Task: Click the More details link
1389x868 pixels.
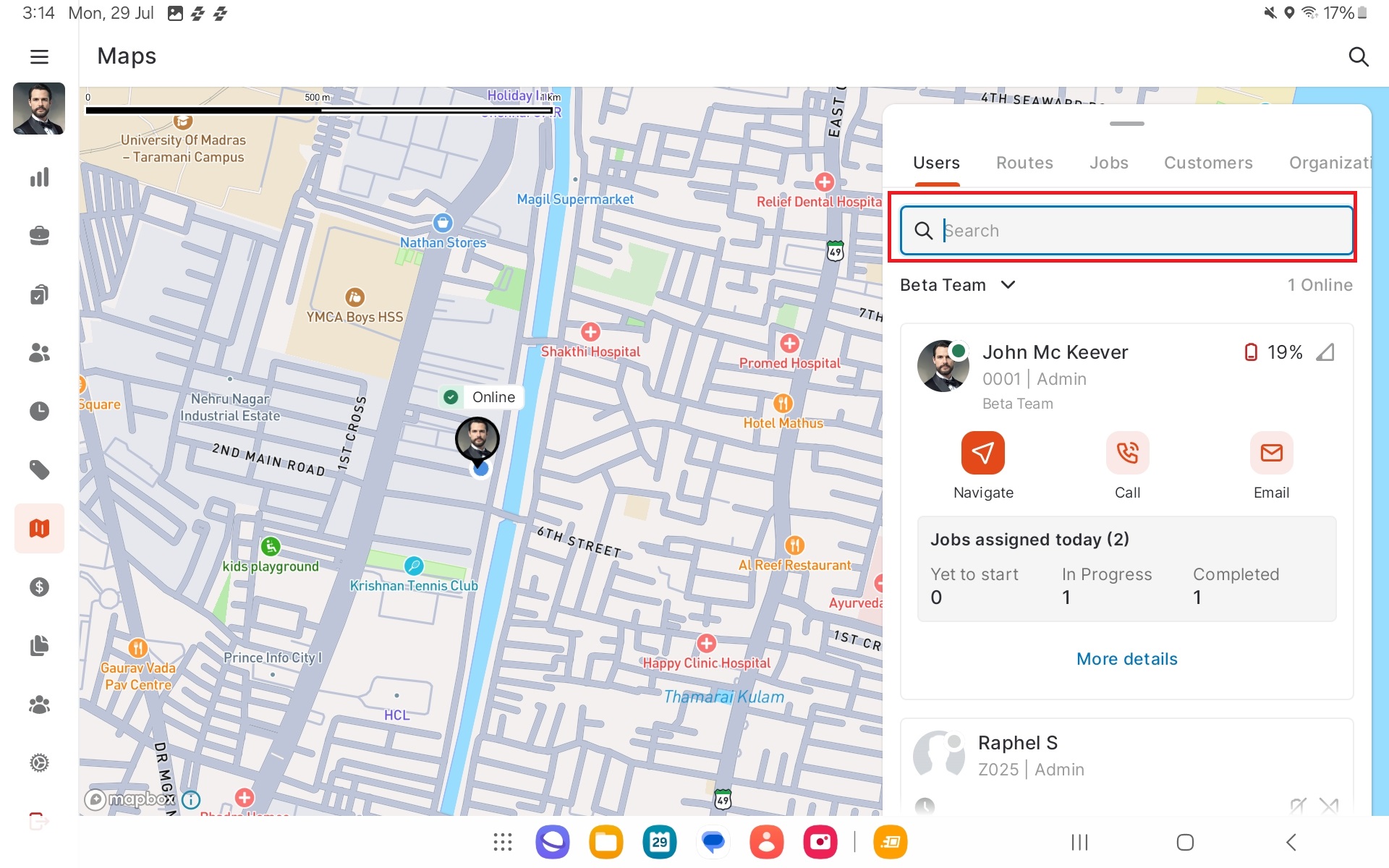Action: click(x=1126, y=659)
